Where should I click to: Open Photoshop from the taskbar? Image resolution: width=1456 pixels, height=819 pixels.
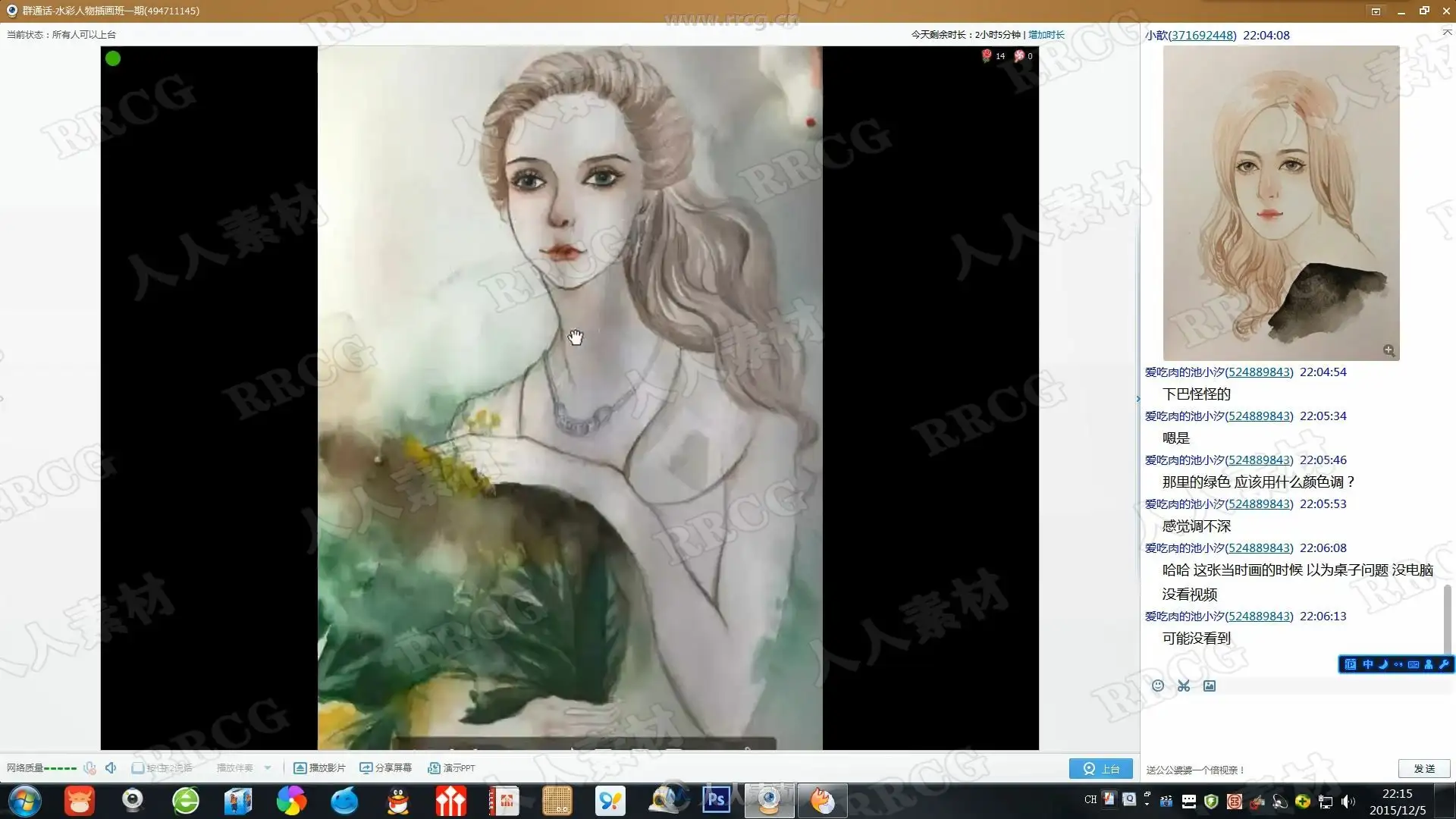coord(716,800)
